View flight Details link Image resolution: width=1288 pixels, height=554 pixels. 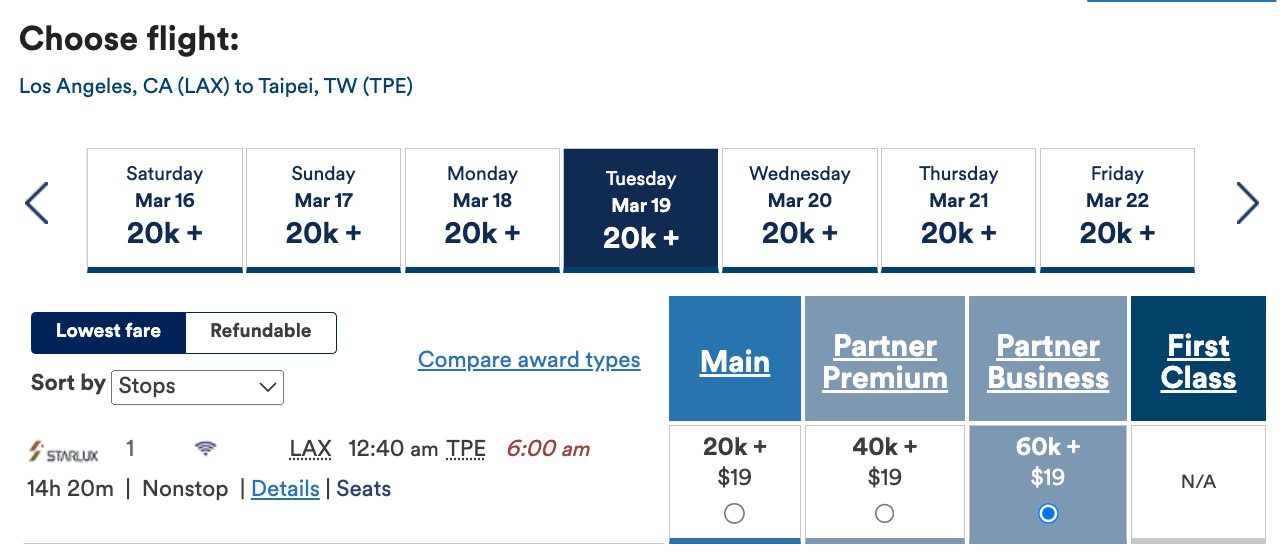(x=285, y=489)
